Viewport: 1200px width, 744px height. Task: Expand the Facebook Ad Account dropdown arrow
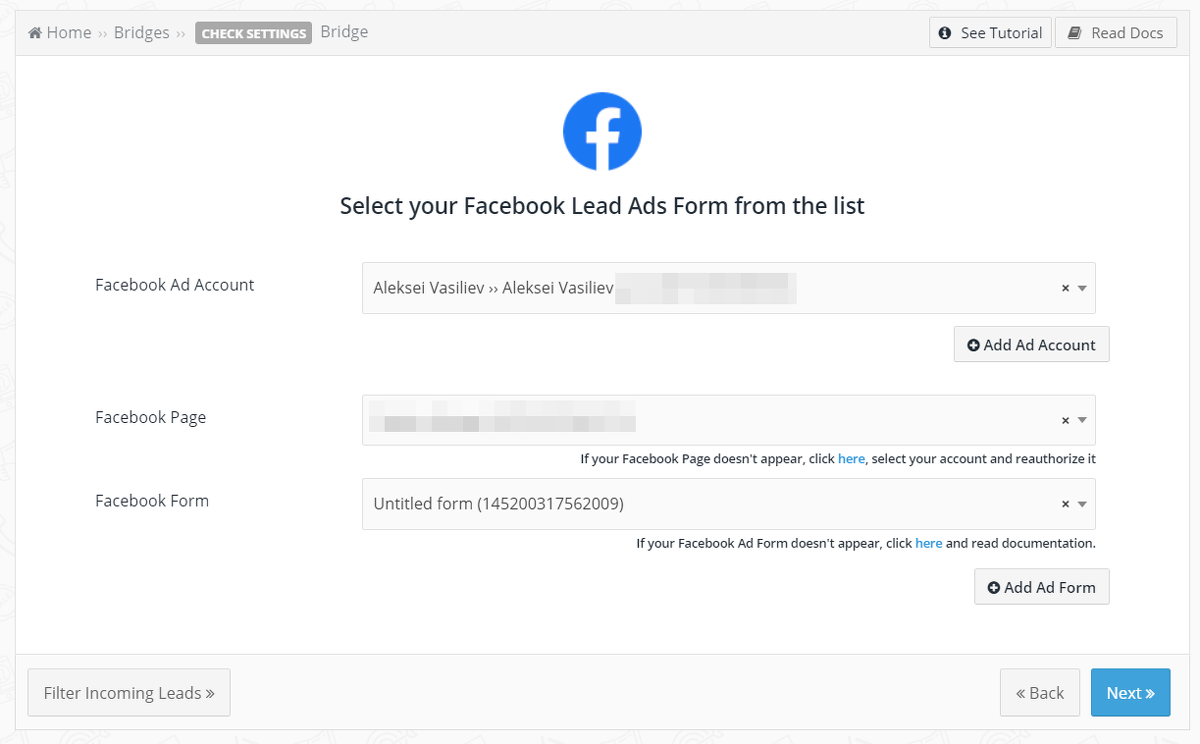tap(1082, 288)
